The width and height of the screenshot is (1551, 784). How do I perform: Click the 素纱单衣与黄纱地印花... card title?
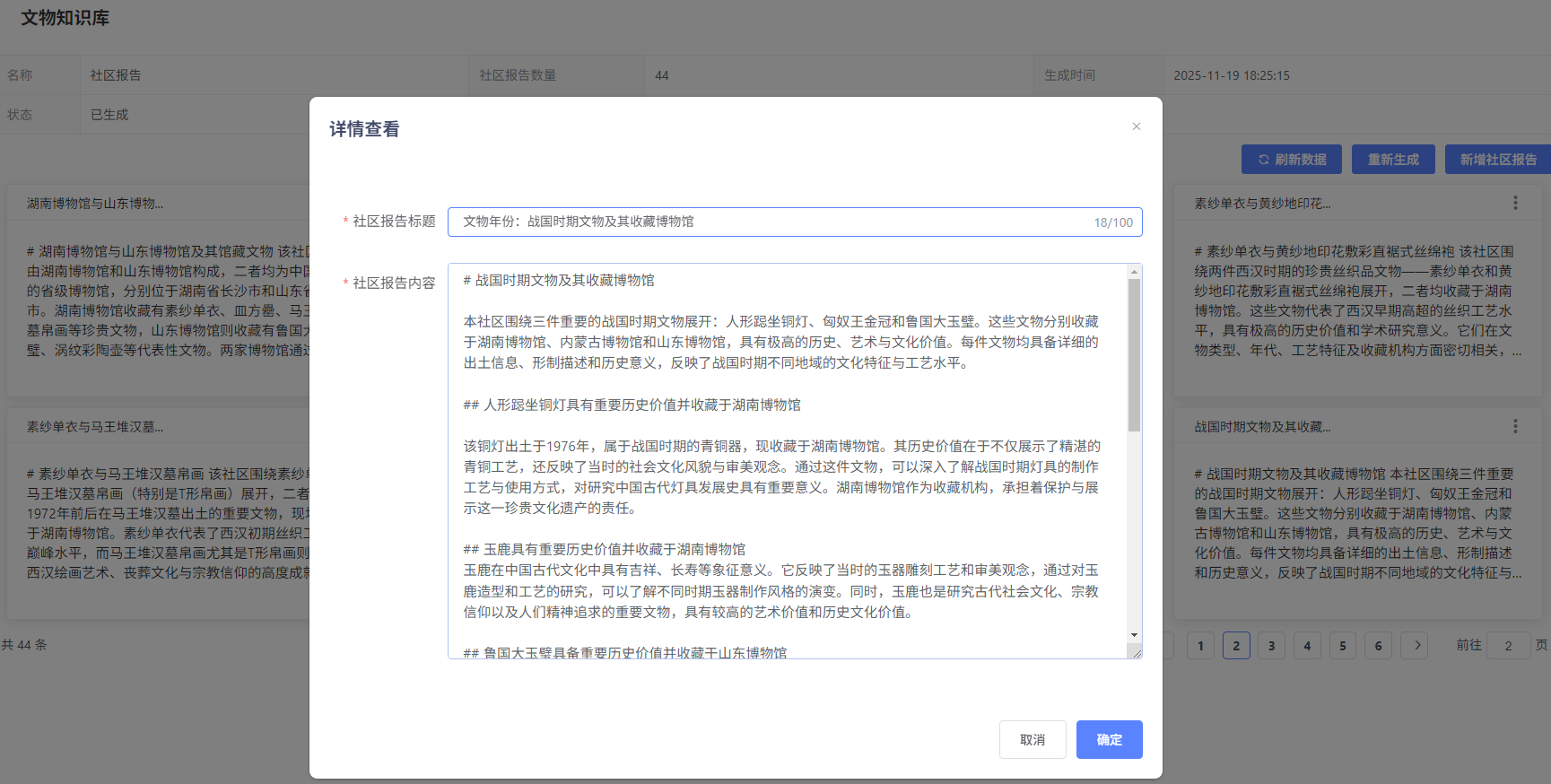(x=1262, y=204)
